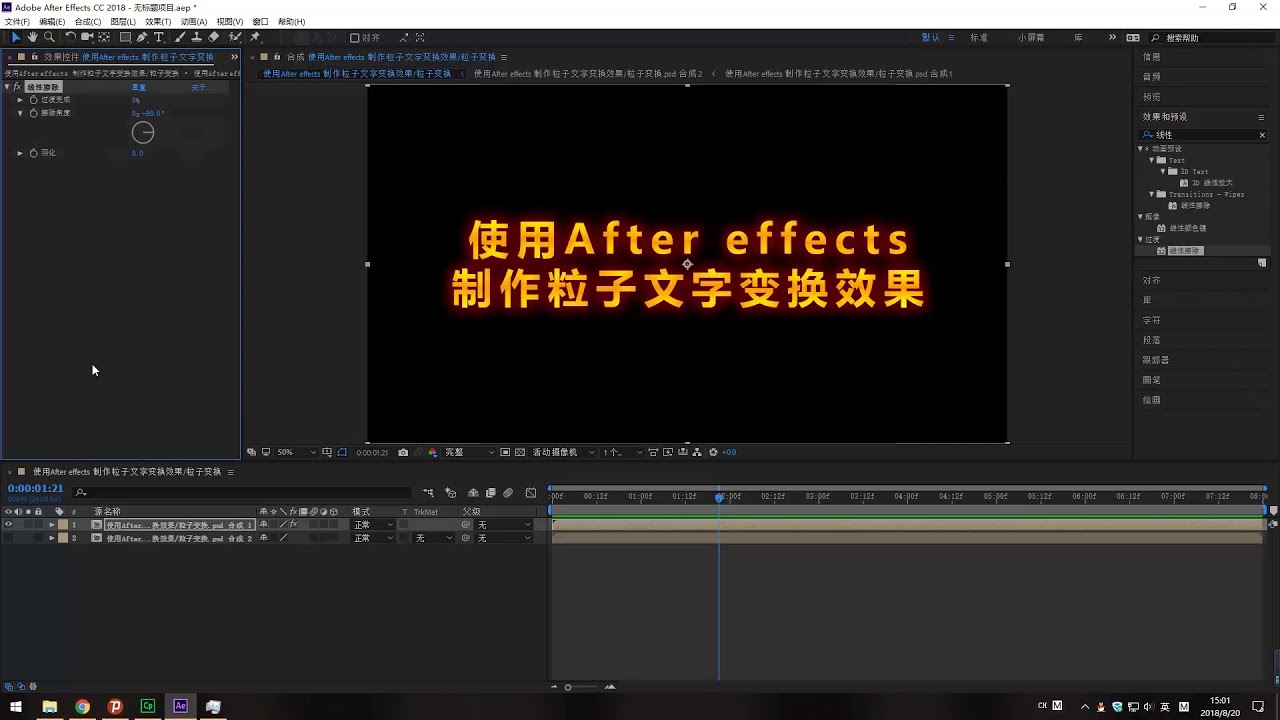Screen dimensions: 1280x720
Task: Select the Hand tool
Action: point(32,37)
